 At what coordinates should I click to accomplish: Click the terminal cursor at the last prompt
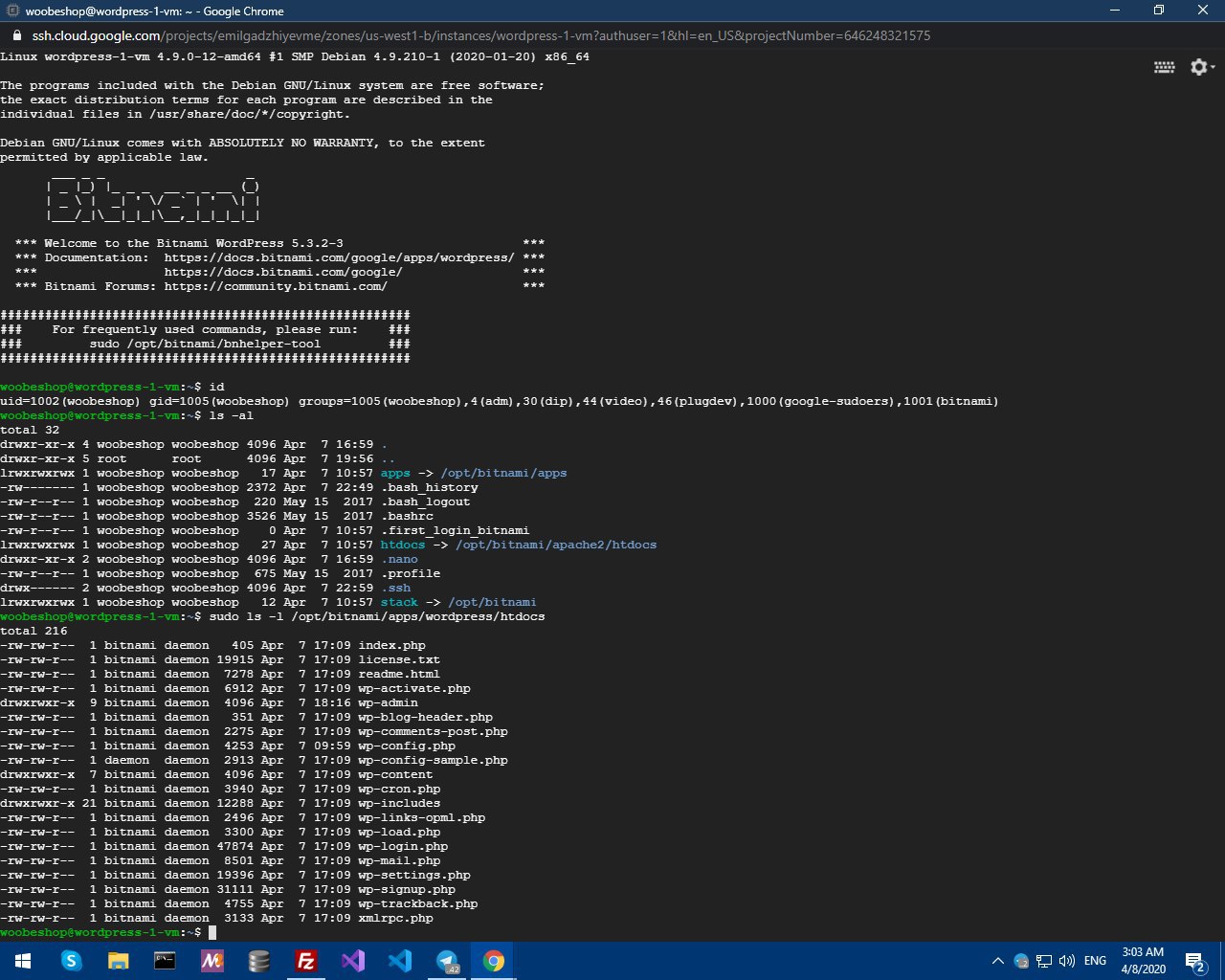point(212,932)
